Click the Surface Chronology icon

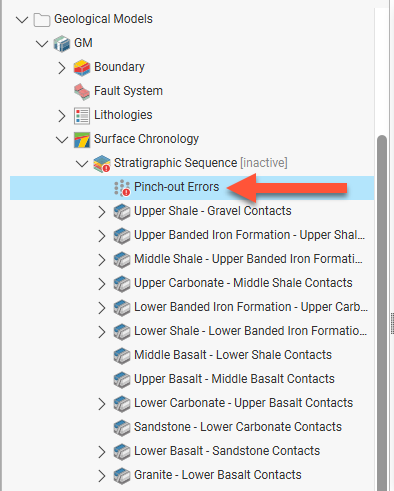82,139
